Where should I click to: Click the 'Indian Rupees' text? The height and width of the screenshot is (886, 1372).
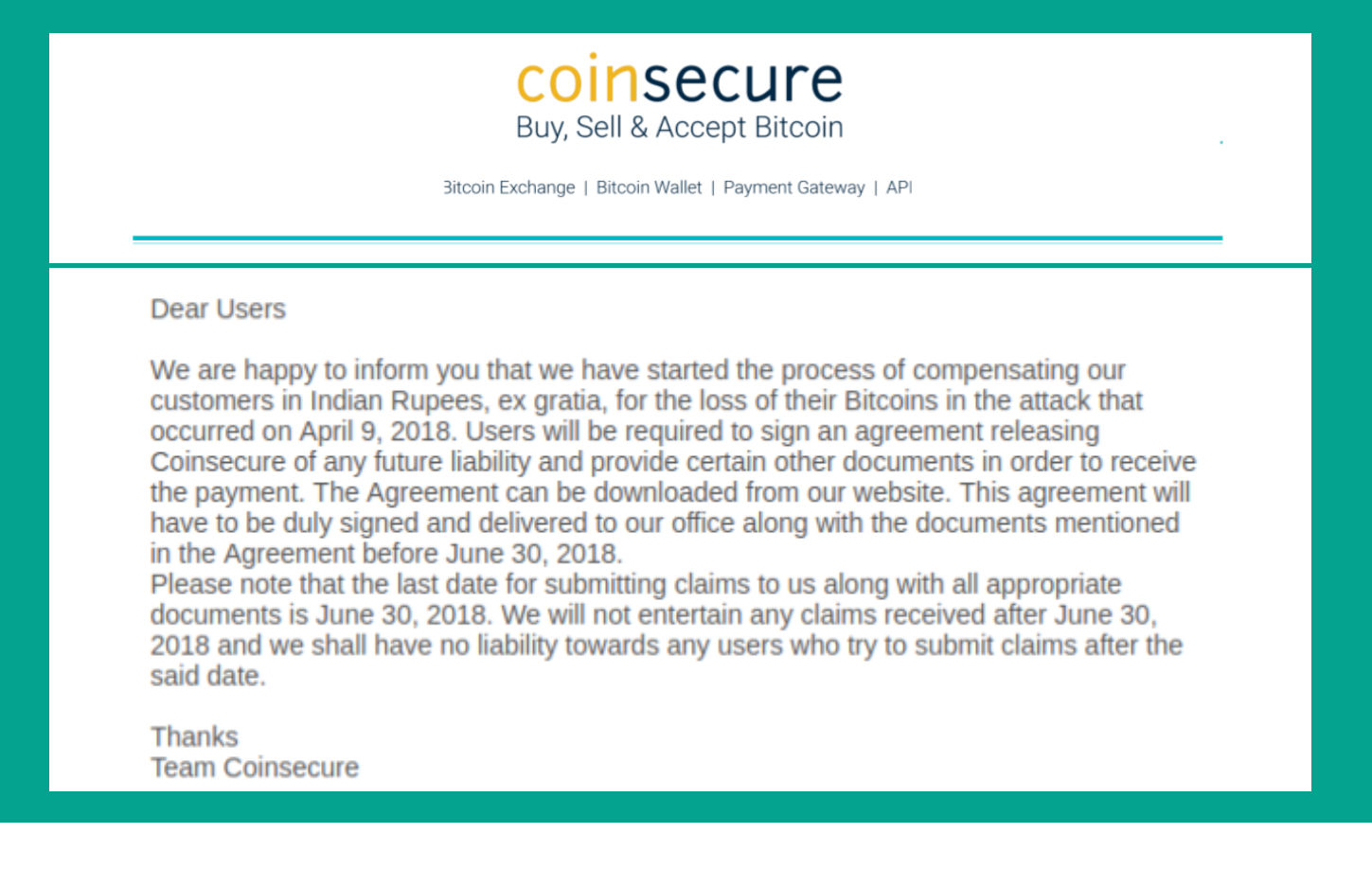(x=400, y=401)
